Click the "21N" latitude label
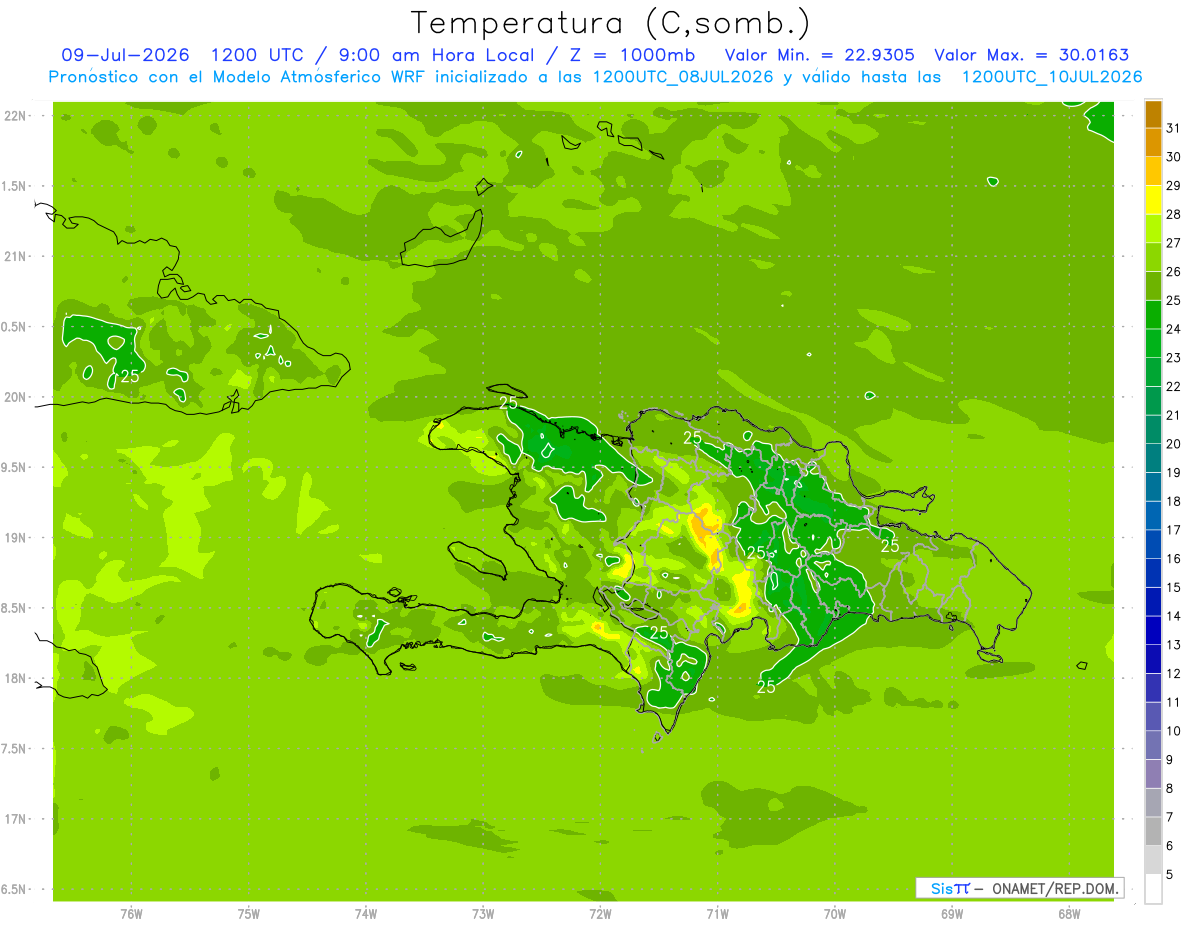This screenshot has width=1200, height=927. coord(15,256)
